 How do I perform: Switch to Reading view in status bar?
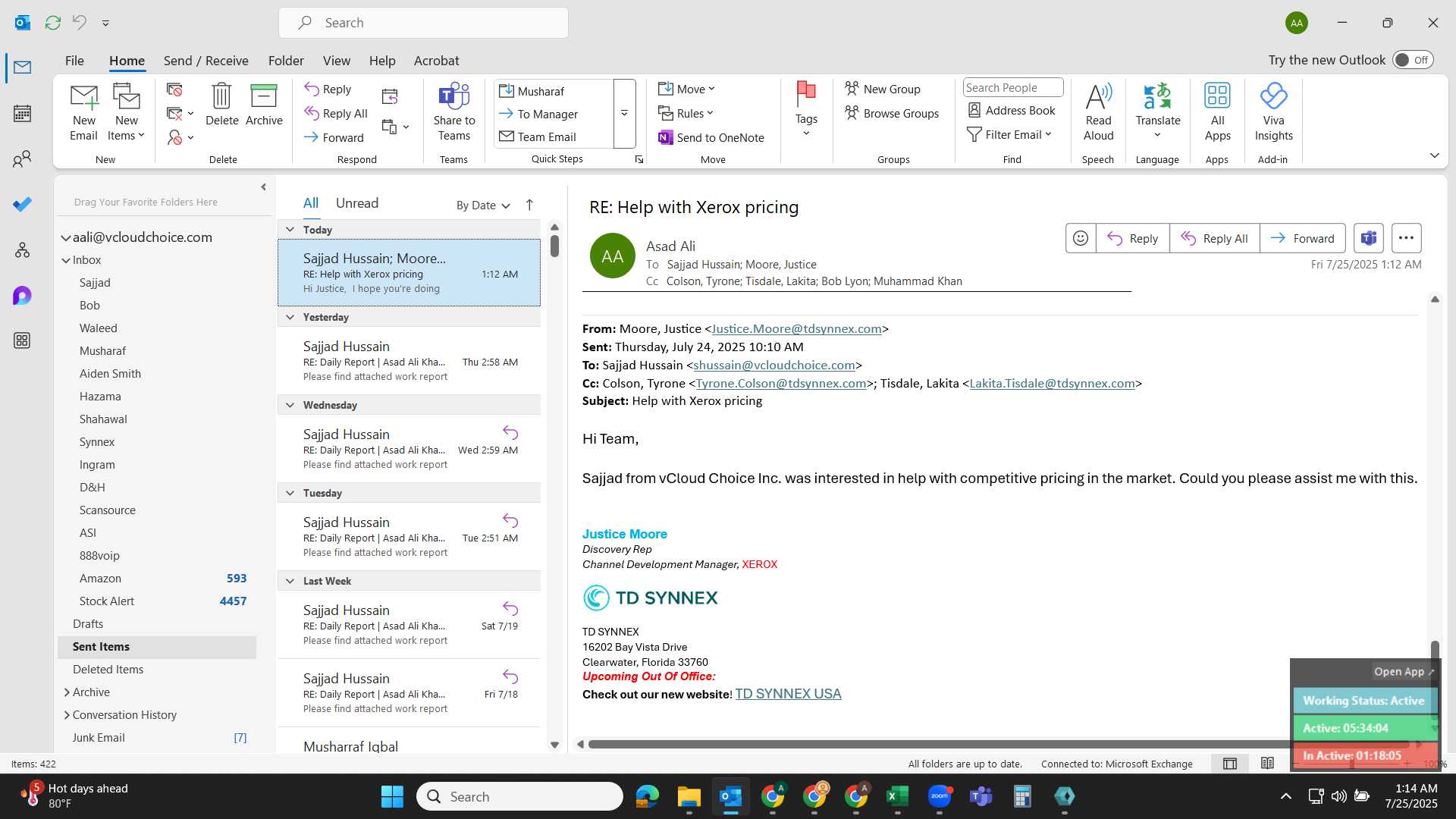pyautogui.click(x=1267, y=764)
